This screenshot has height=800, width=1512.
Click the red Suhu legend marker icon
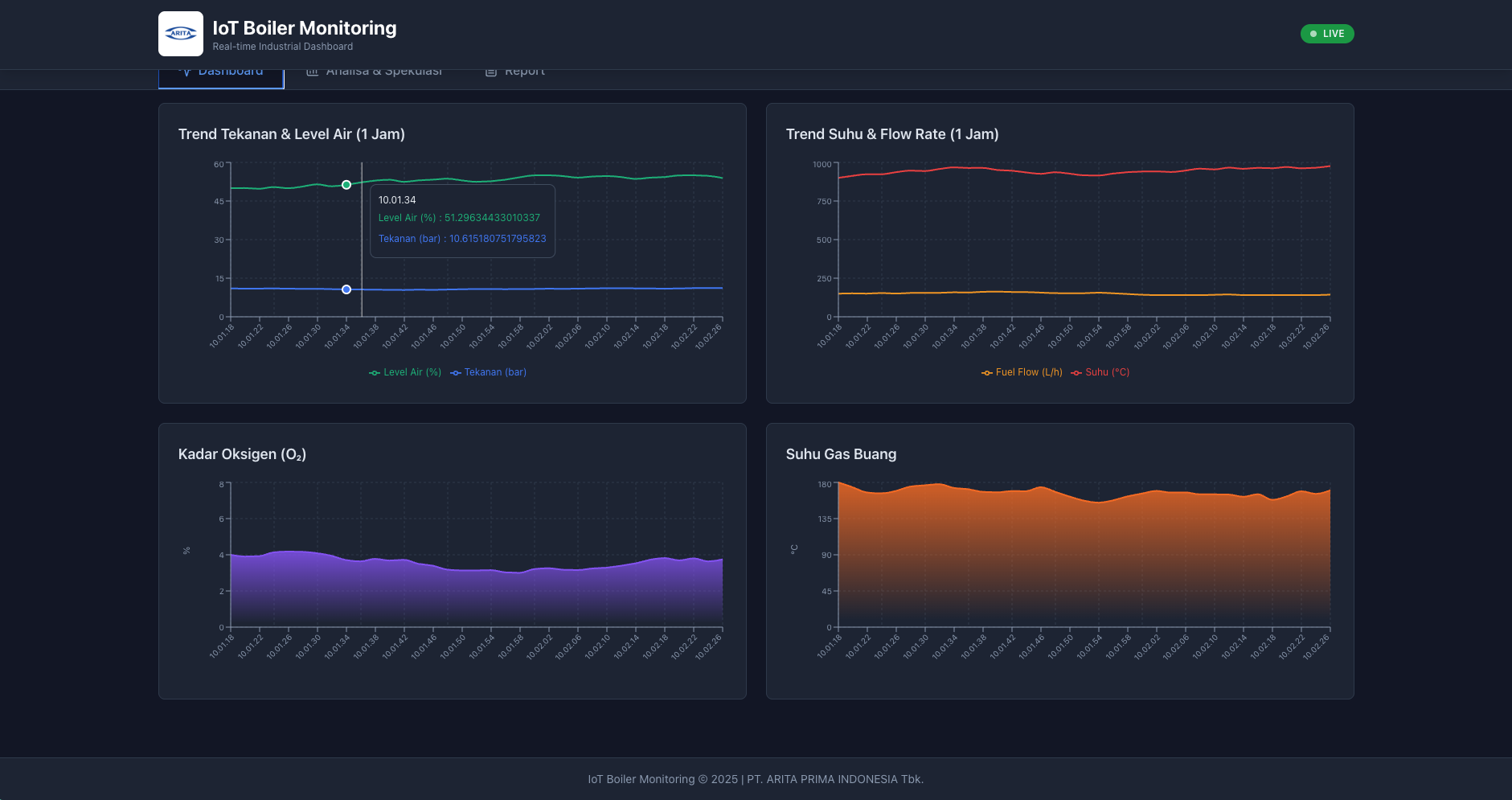(x=1076, y=372)
